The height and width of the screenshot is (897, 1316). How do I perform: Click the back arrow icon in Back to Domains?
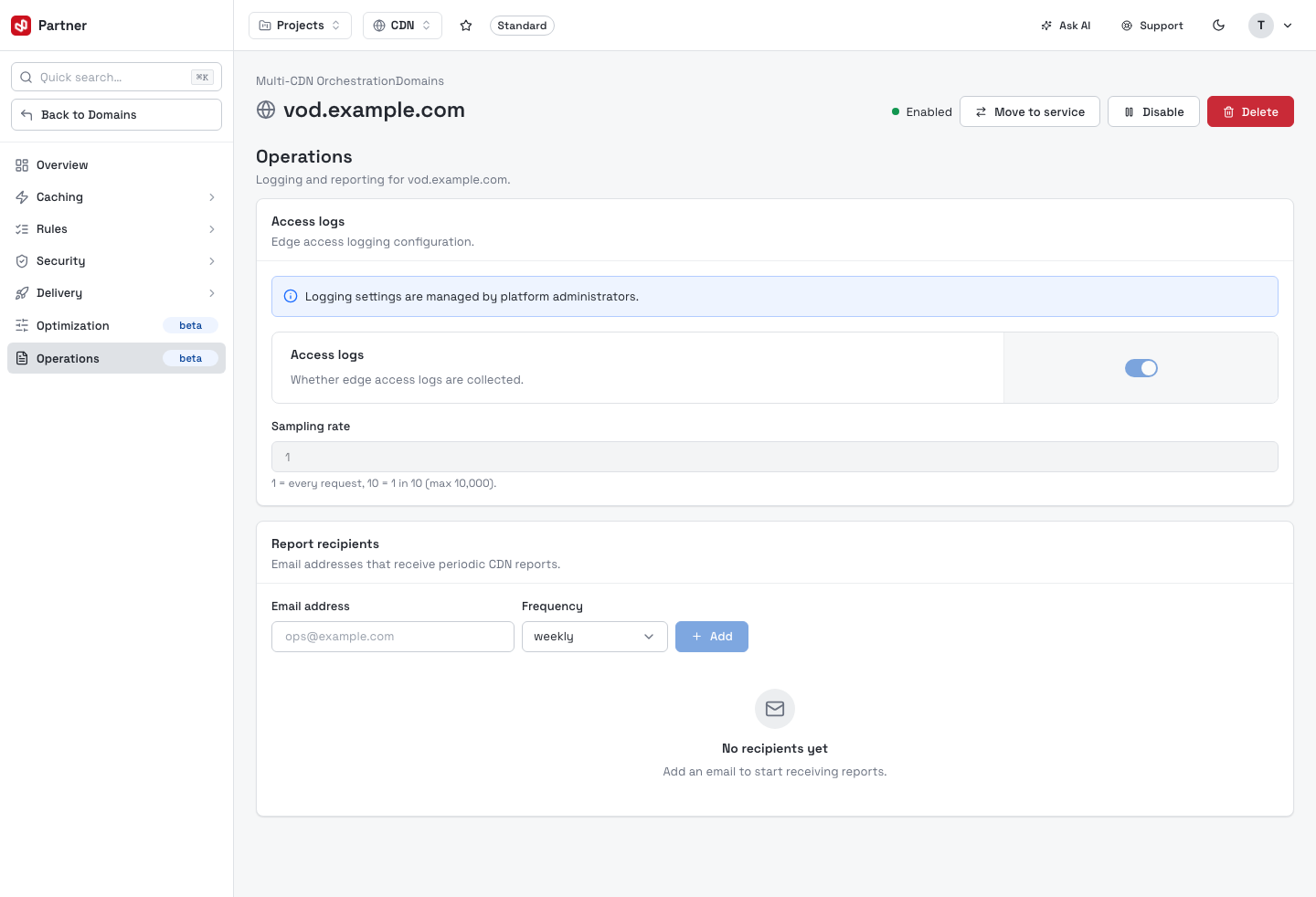pyautogui.click(x=27, y=114)
